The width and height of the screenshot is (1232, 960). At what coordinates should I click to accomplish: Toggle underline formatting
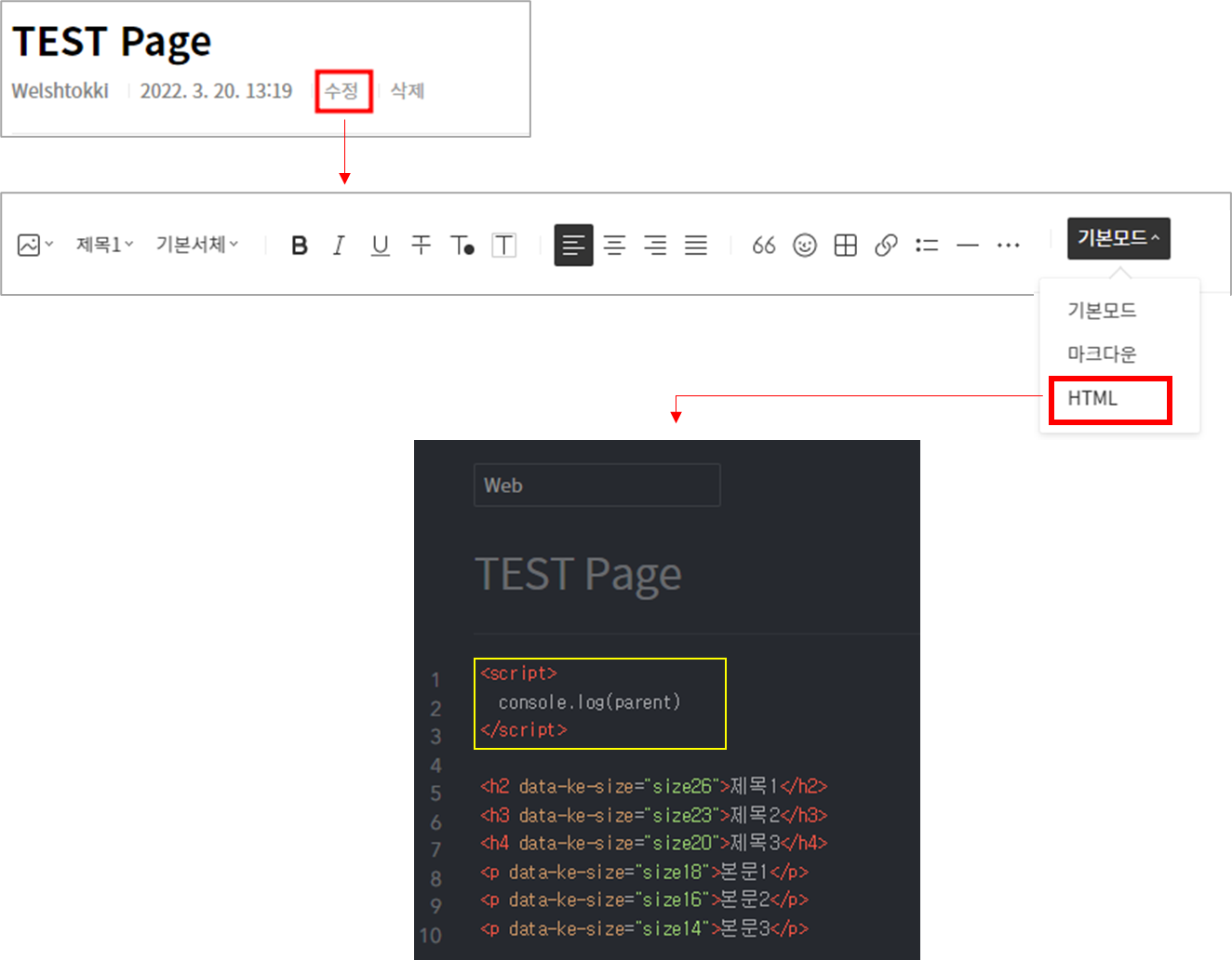tap(380, 246)
